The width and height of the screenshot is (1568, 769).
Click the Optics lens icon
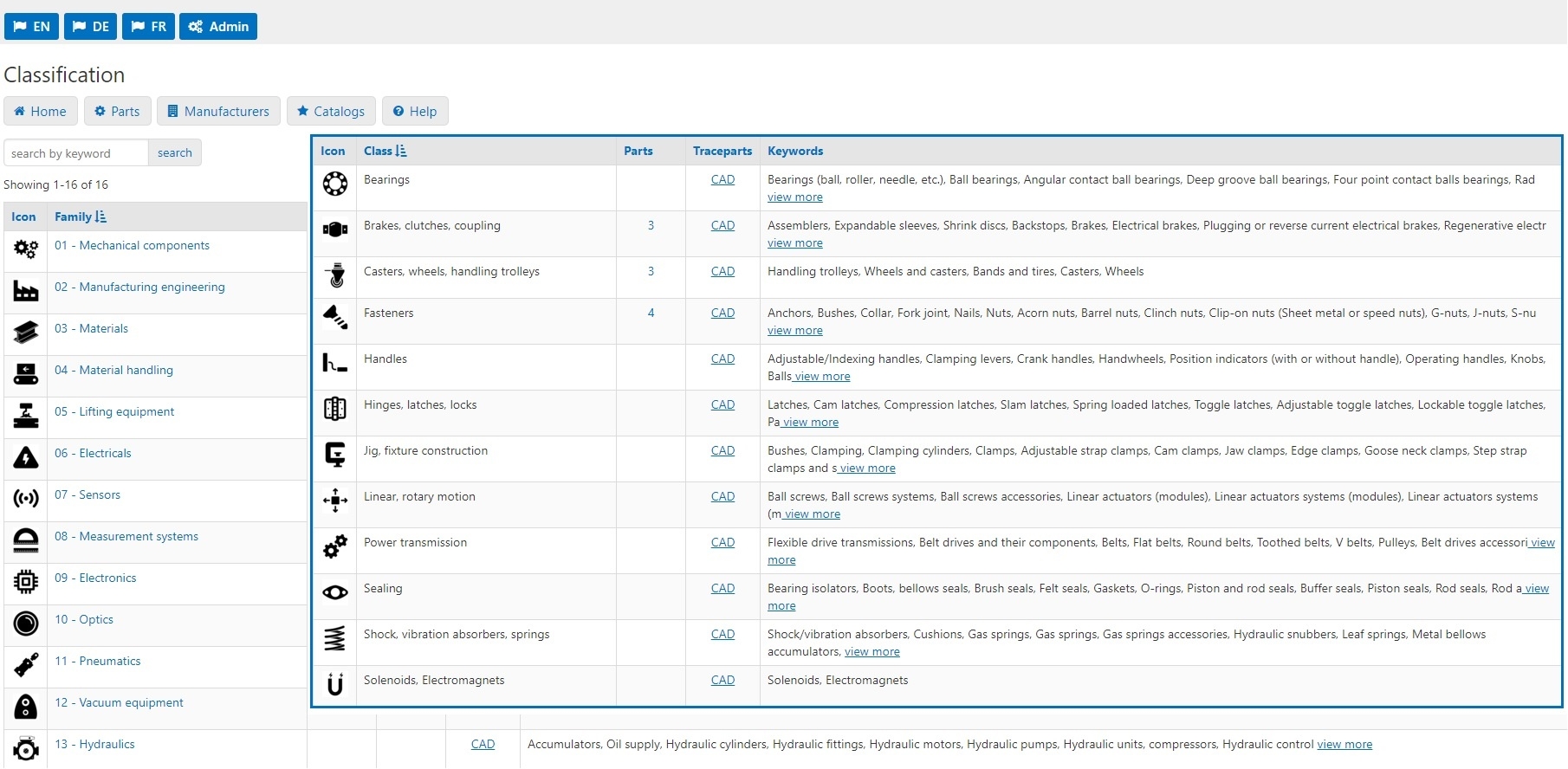tap(26, 624)
